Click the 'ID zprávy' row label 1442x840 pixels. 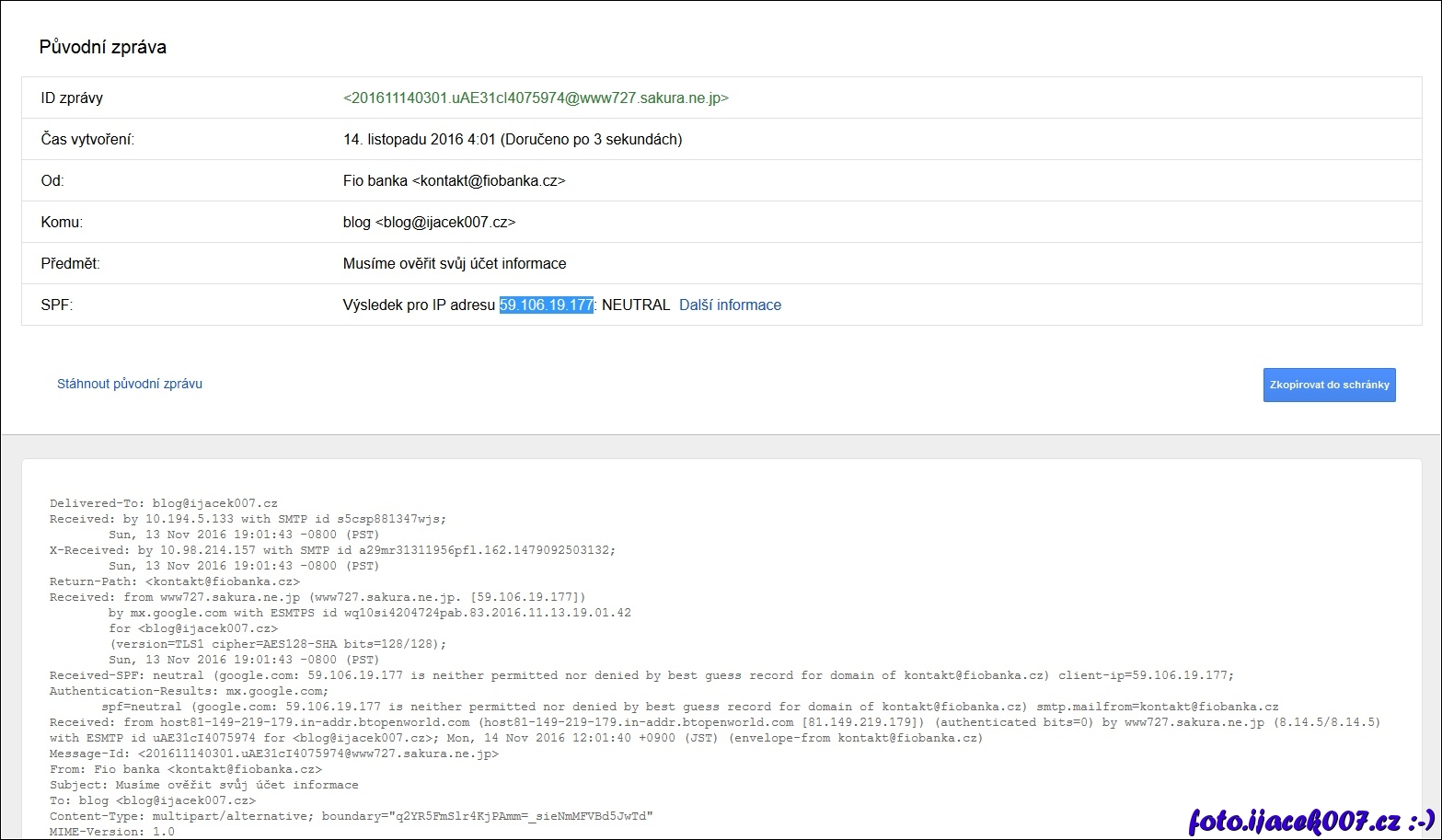coord(72,98)
